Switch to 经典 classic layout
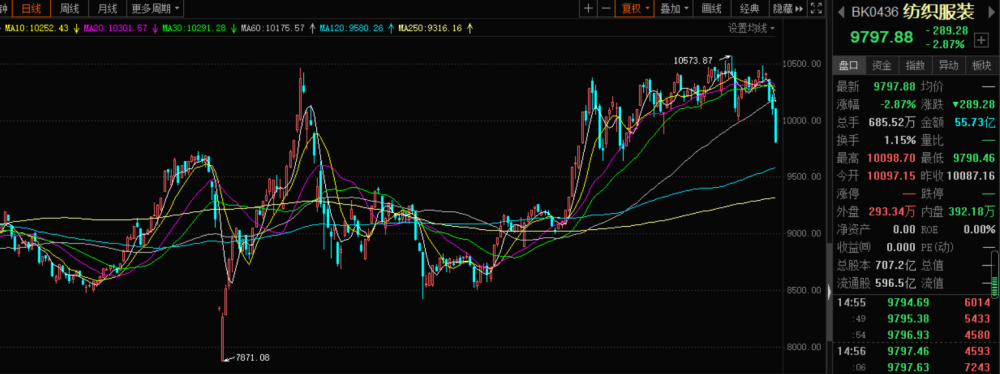The image size is (1000, 374). 749,8
